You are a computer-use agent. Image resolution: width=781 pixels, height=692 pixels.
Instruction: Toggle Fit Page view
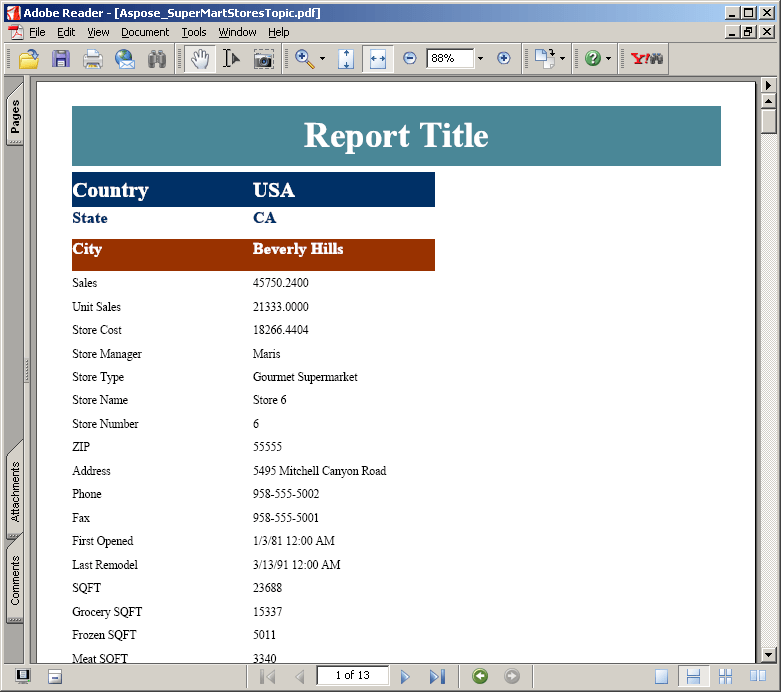click(x=346, y=59)
